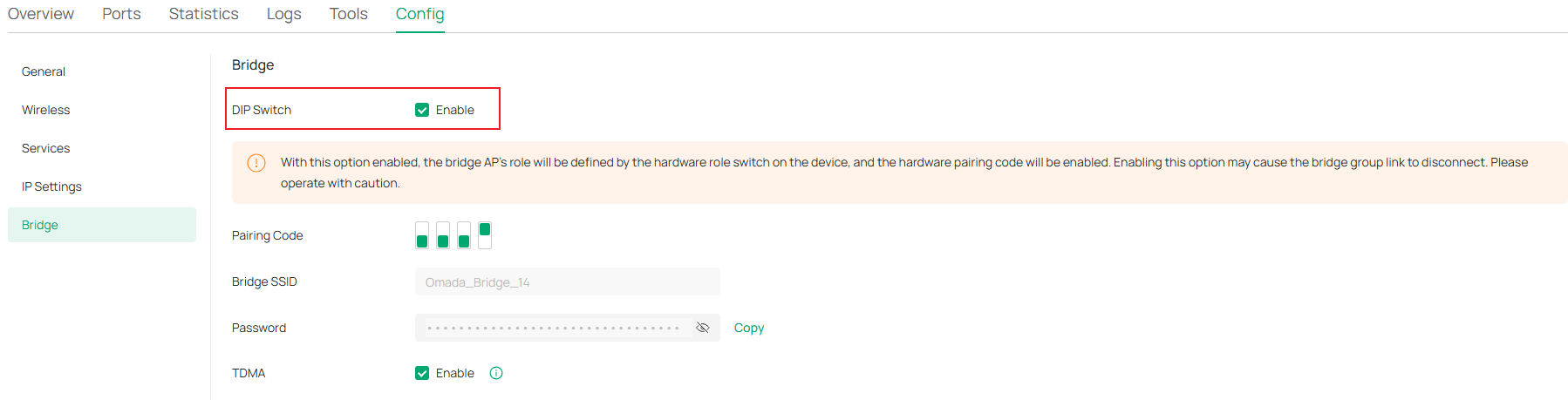Open the Overview tab
This screenshot has height=400, width=1568.
[41, 14]
